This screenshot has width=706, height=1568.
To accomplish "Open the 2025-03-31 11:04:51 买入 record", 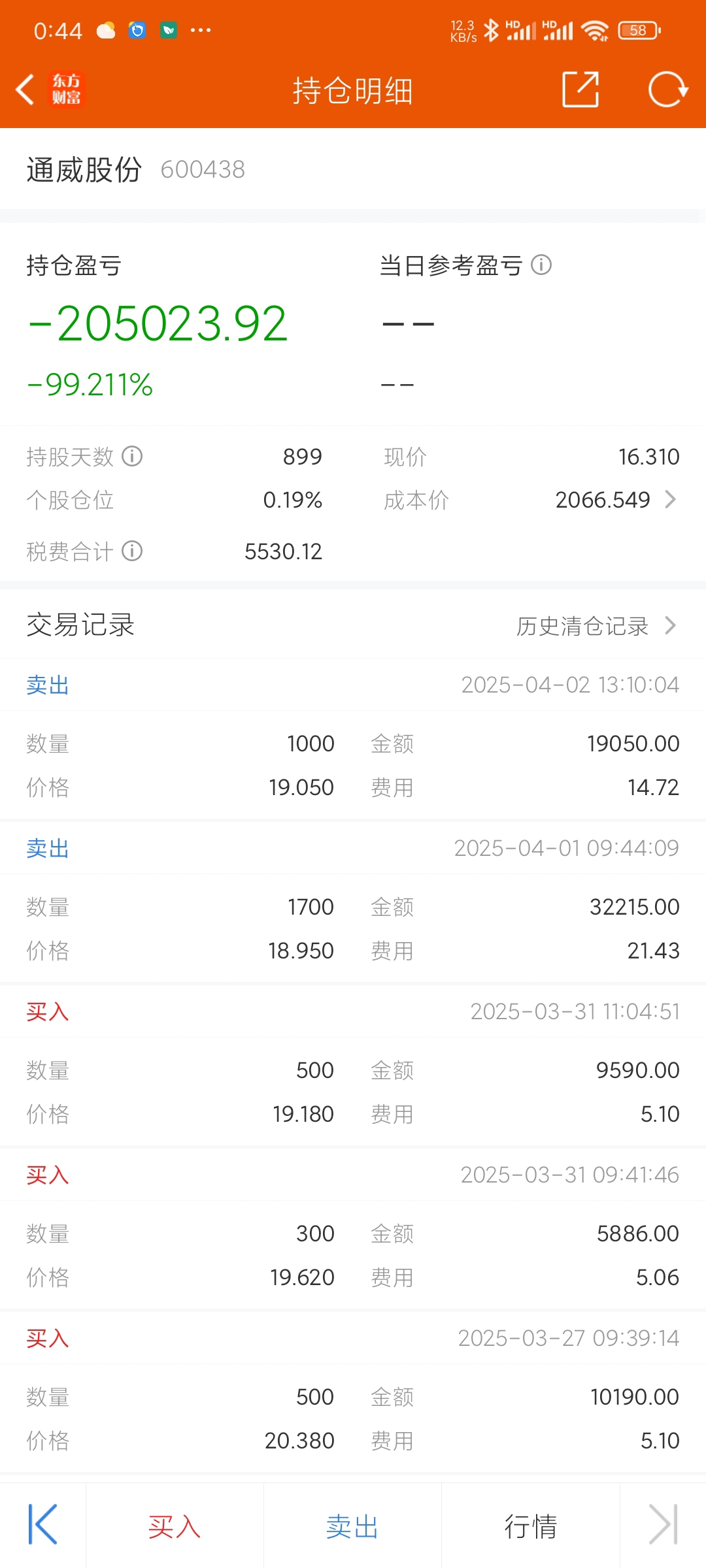I will [353, 1065].
